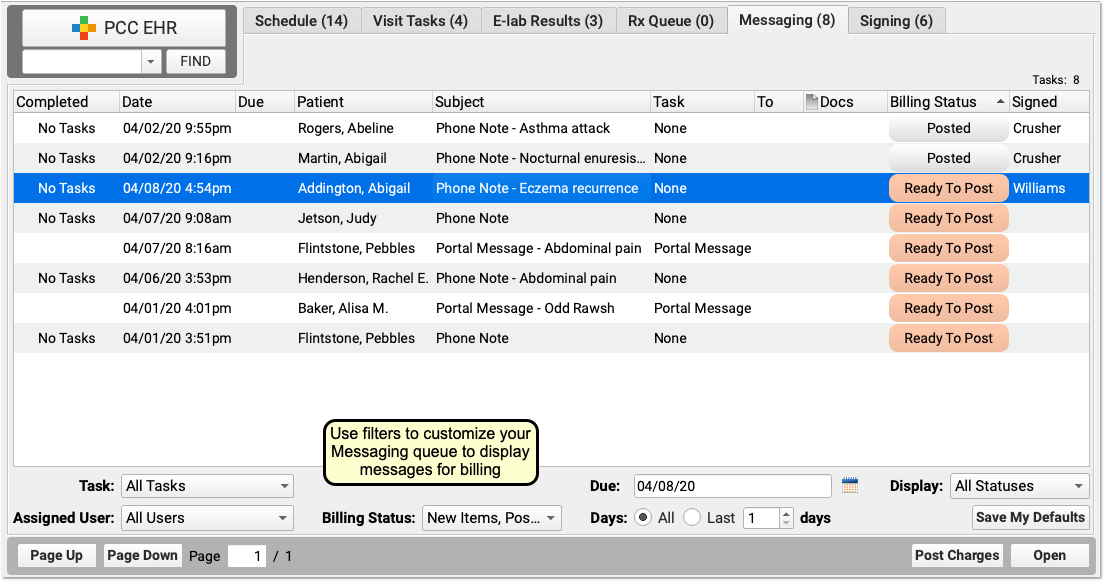1105x582 pixels.
Task: Select Henderson, Rachel E. row
Action: coord(551,278)
